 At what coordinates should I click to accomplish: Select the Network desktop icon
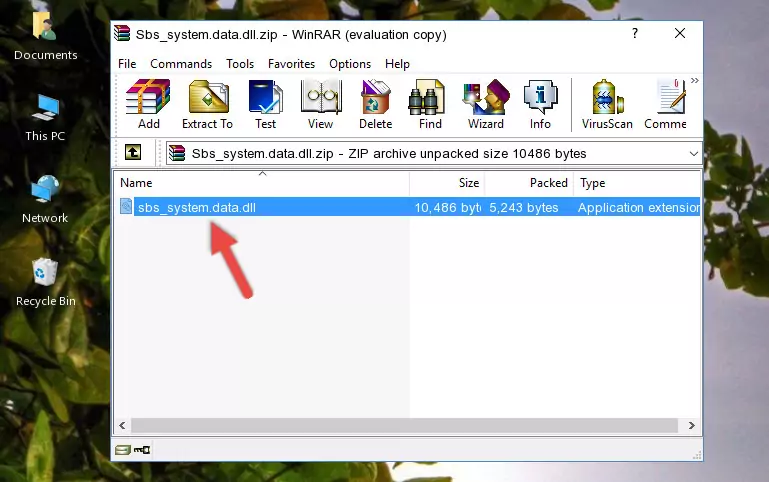click(x=45, y=199)
